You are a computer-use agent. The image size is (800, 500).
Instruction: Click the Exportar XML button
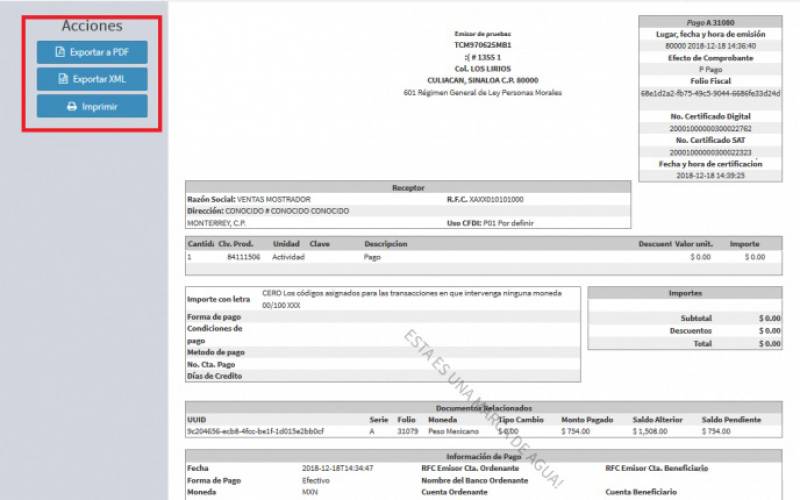point(92,79)
